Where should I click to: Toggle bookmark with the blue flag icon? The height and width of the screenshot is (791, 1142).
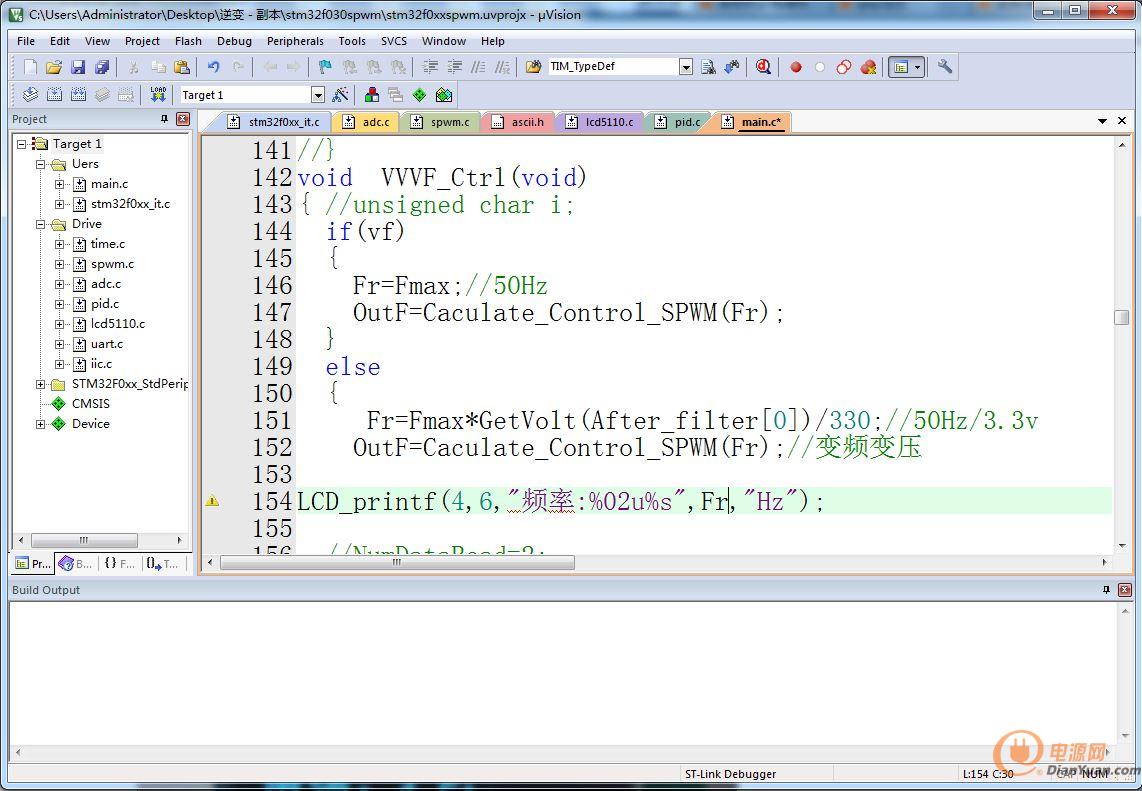(325, 67)
